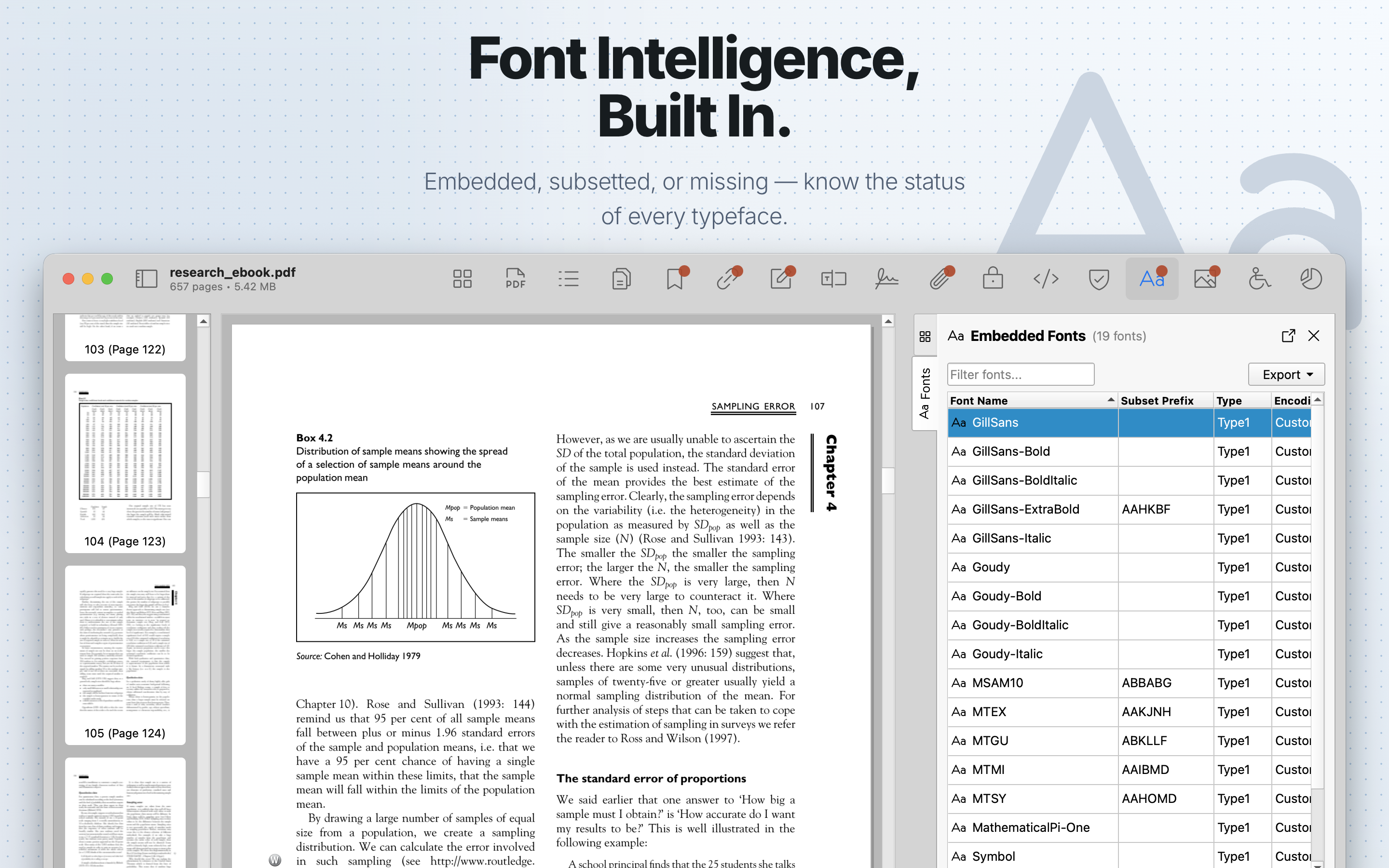The width and height of the screenshot is (1389, 868).
Task: Select the GillSans-Bold font row
Action: pyautogui.click(x=1129, y=451)
